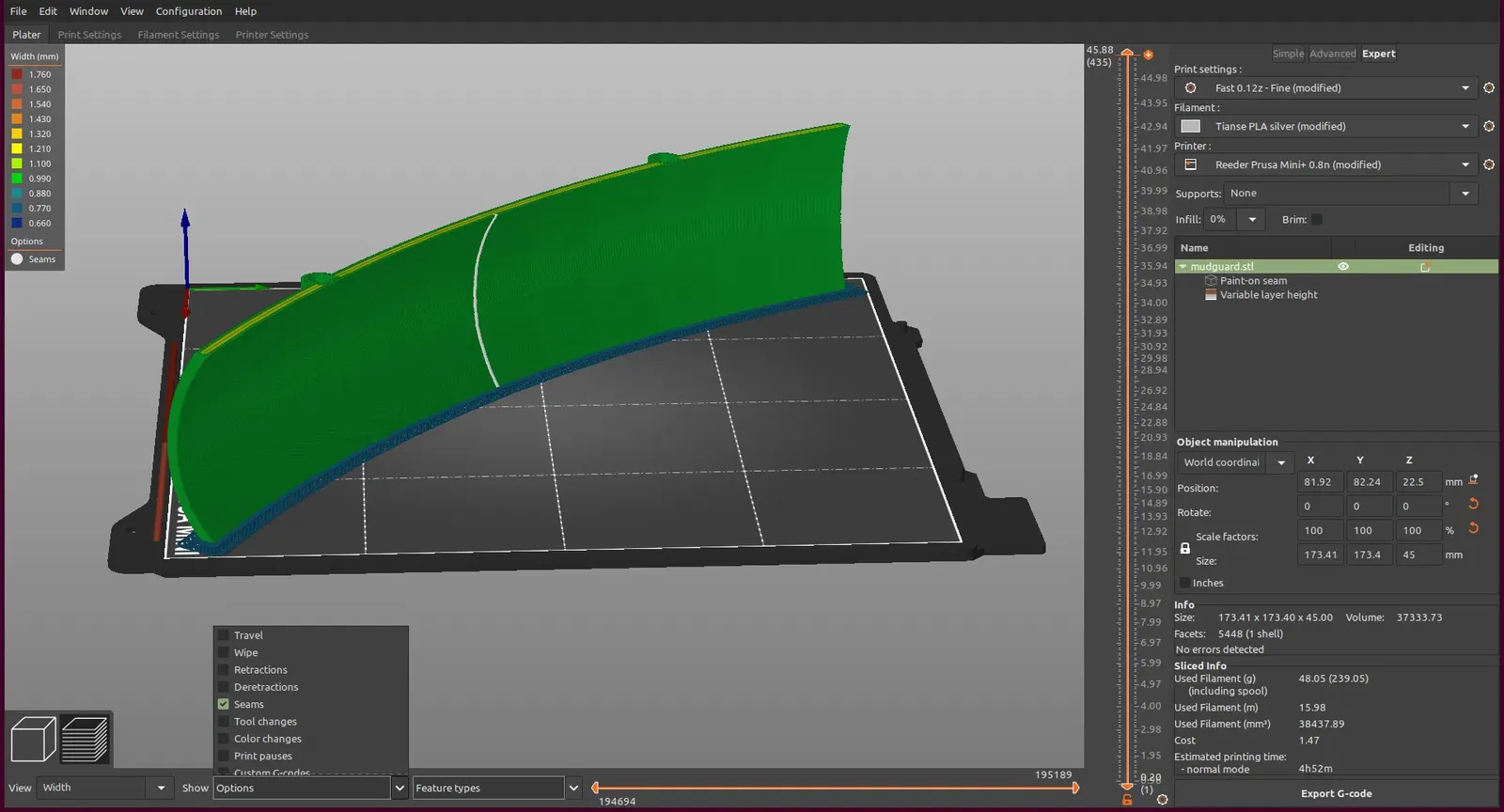Screen dimensions: 1504x812
Task: Click the reset rotation arrow icon
Action: [1473, 505]
